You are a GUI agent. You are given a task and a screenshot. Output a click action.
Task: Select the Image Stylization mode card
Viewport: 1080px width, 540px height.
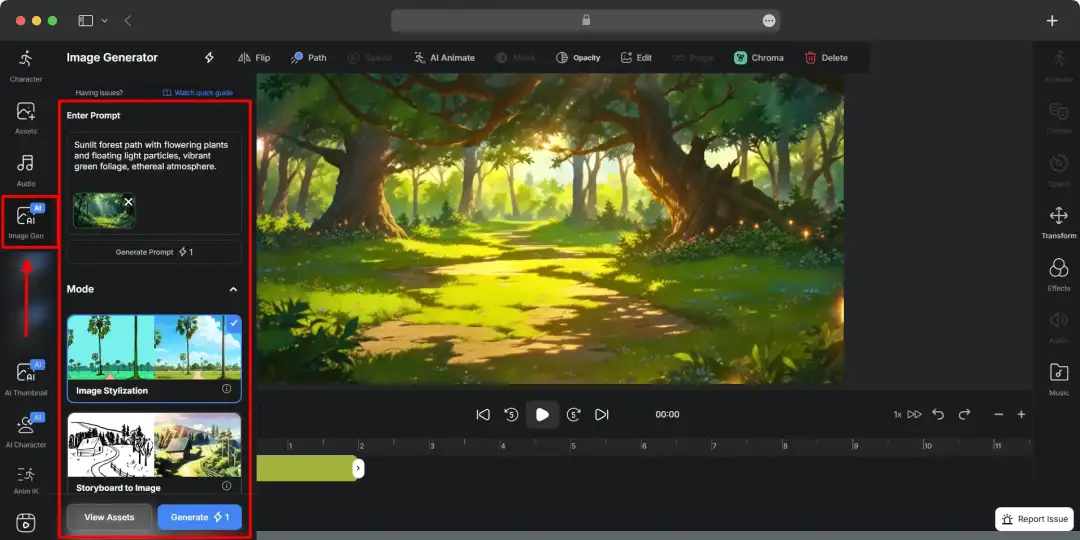[x=154, y=358]
